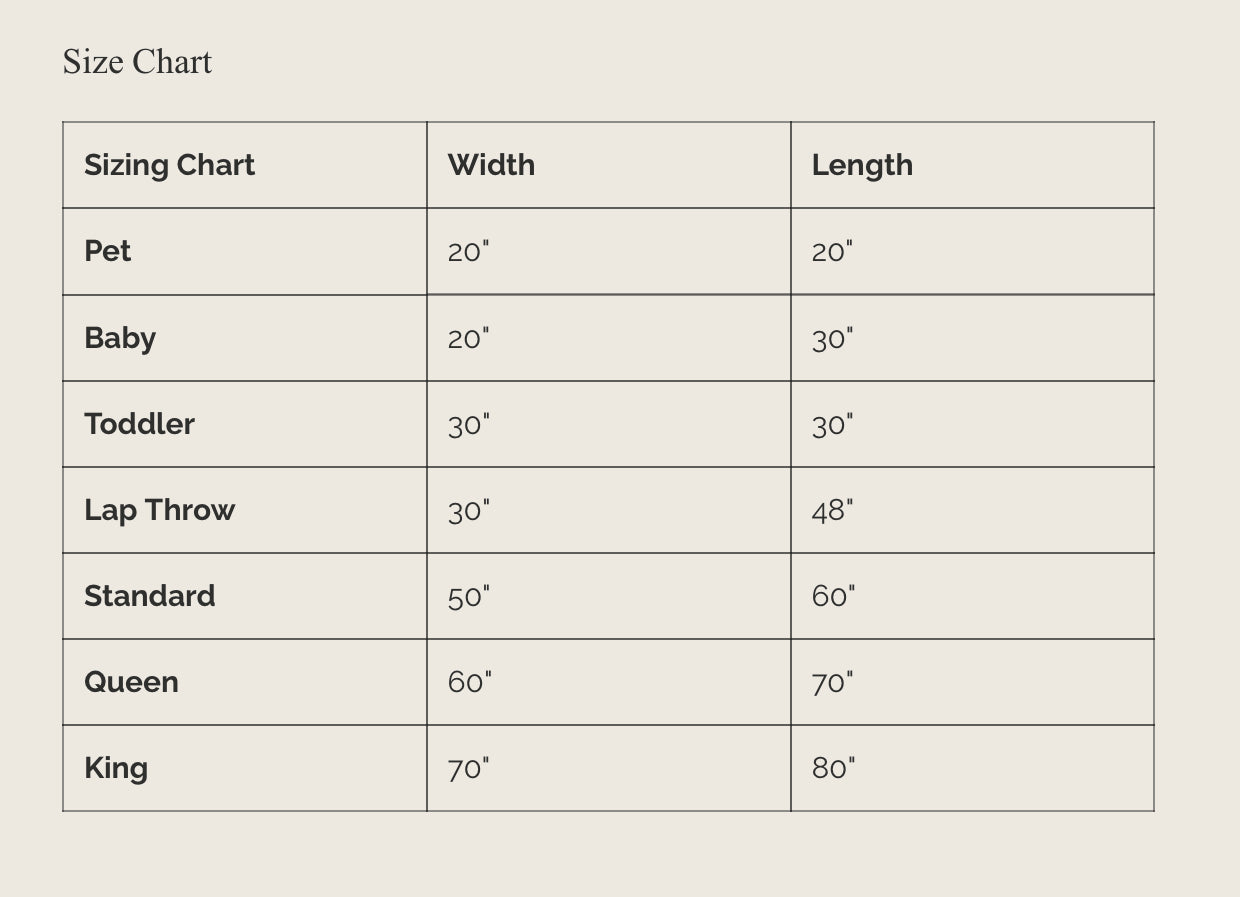Click the Size Chart heading
The height and width of the screenshot is (897, 1240).
tap(137, 62)
